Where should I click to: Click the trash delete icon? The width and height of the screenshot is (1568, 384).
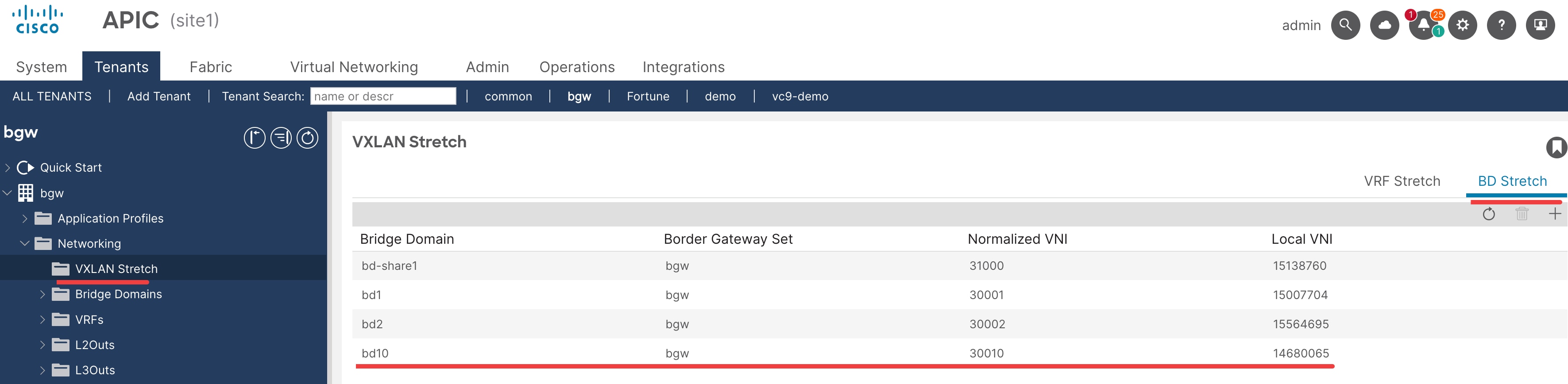click(x=1522, y=214)
